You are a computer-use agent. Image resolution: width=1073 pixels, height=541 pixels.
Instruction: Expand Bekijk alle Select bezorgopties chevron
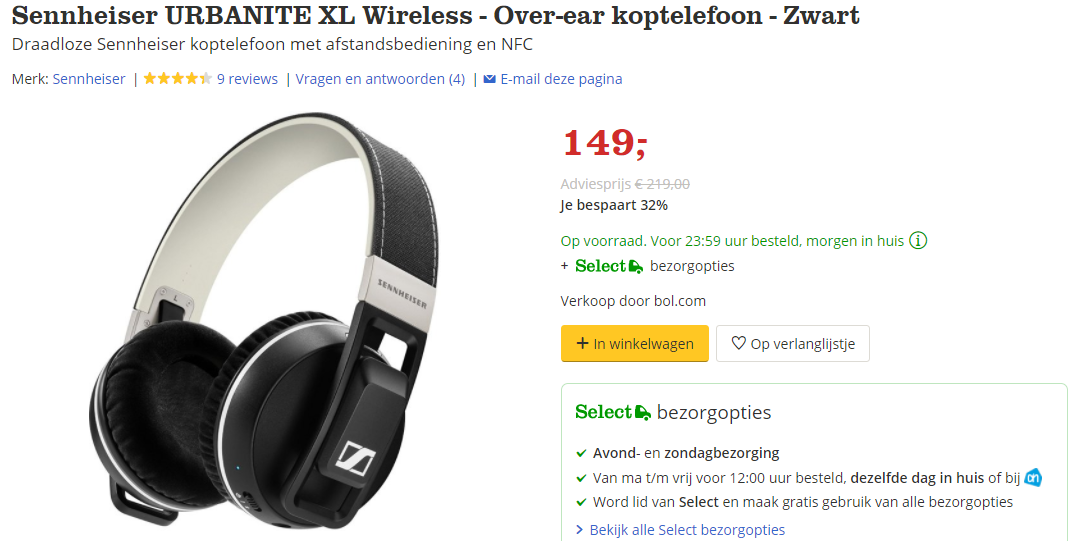[x=580, y=530]
